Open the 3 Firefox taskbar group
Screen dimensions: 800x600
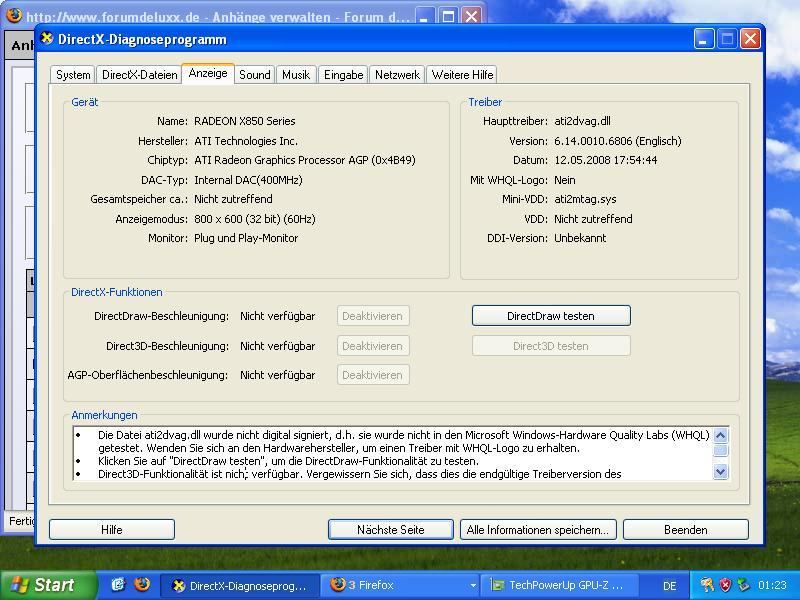398,585
